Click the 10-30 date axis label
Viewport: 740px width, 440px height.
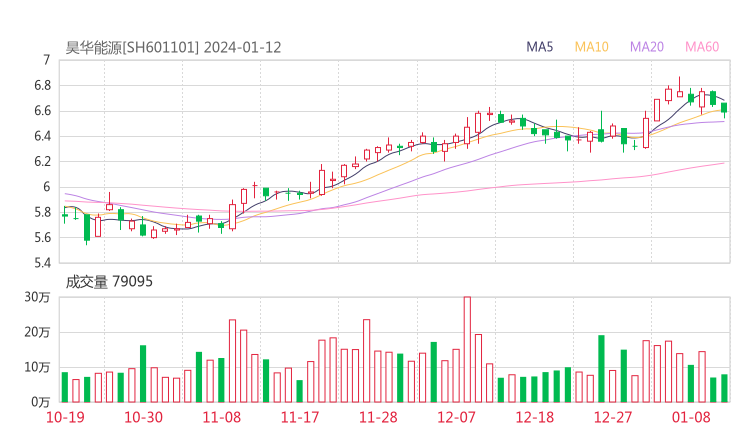click(143, 417)
